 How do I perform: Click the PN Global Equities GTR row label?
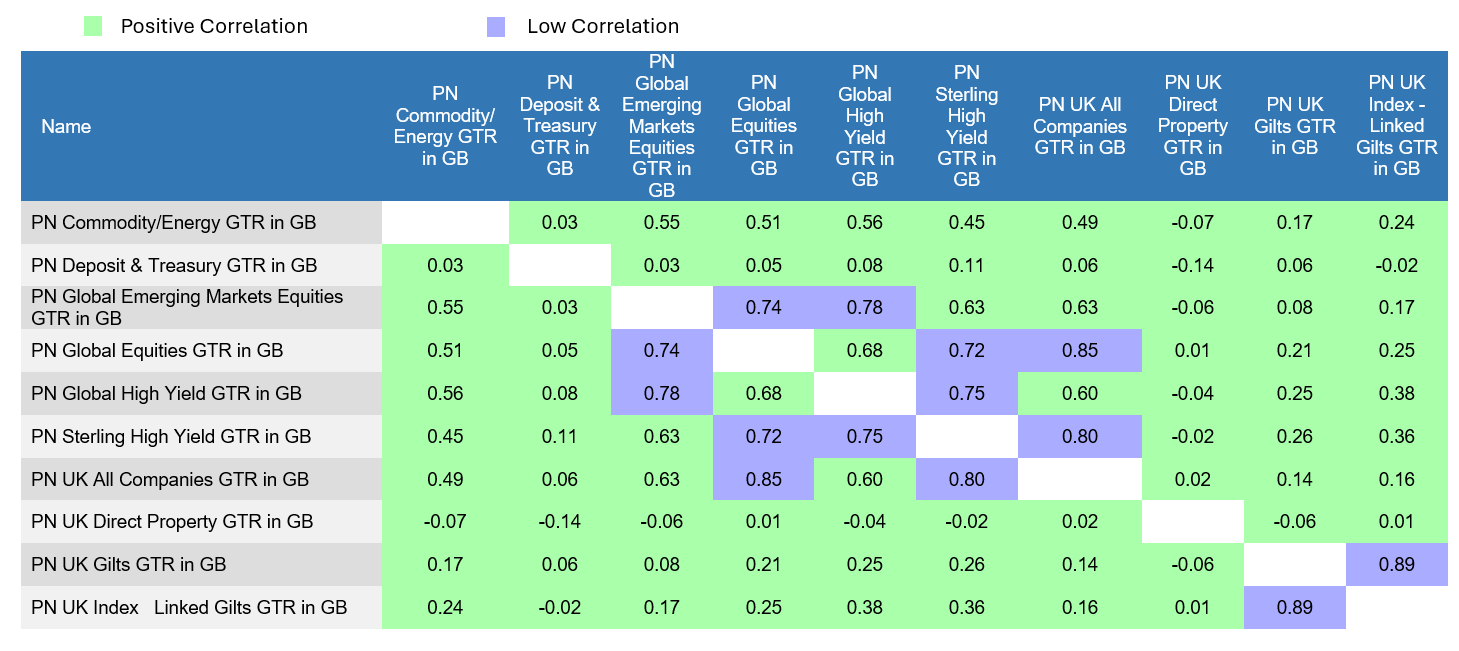point(158,351)
